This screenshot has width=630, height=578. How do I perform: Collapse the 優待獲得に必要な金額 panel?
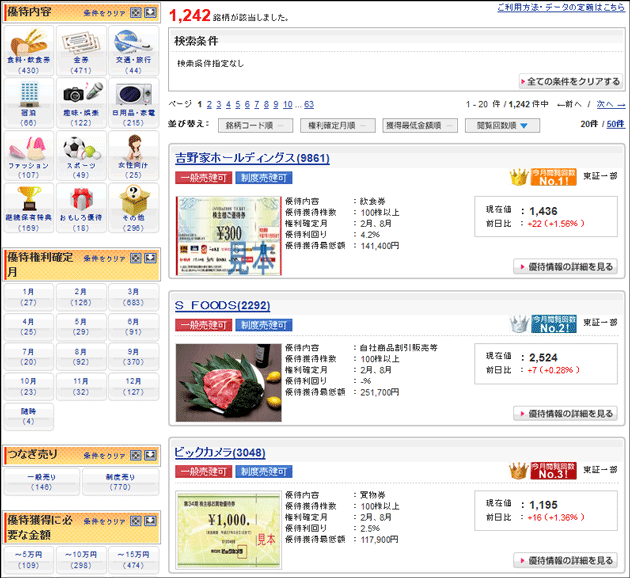(x=150, y=521)
